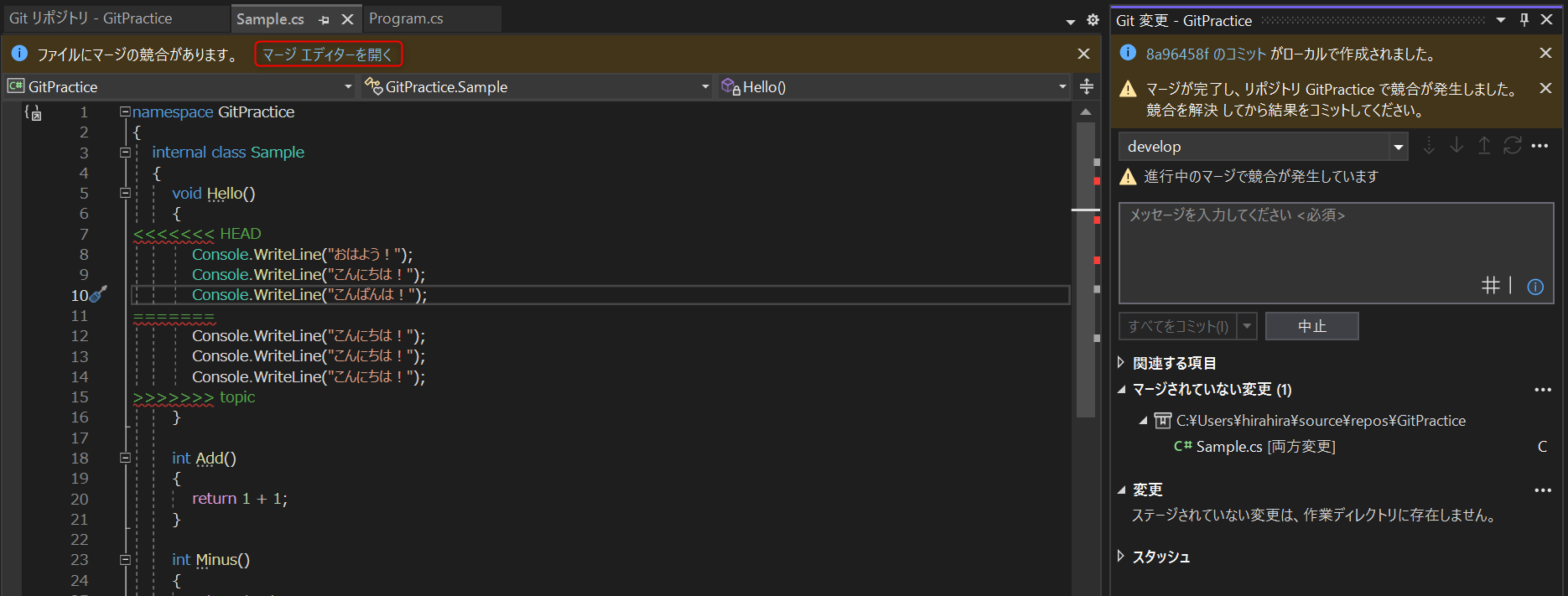Screen dimensions: 1568x596
Task: Open the gear settings icon in the tab bar
Action: pyautogui.click(x=1093, y=19)
